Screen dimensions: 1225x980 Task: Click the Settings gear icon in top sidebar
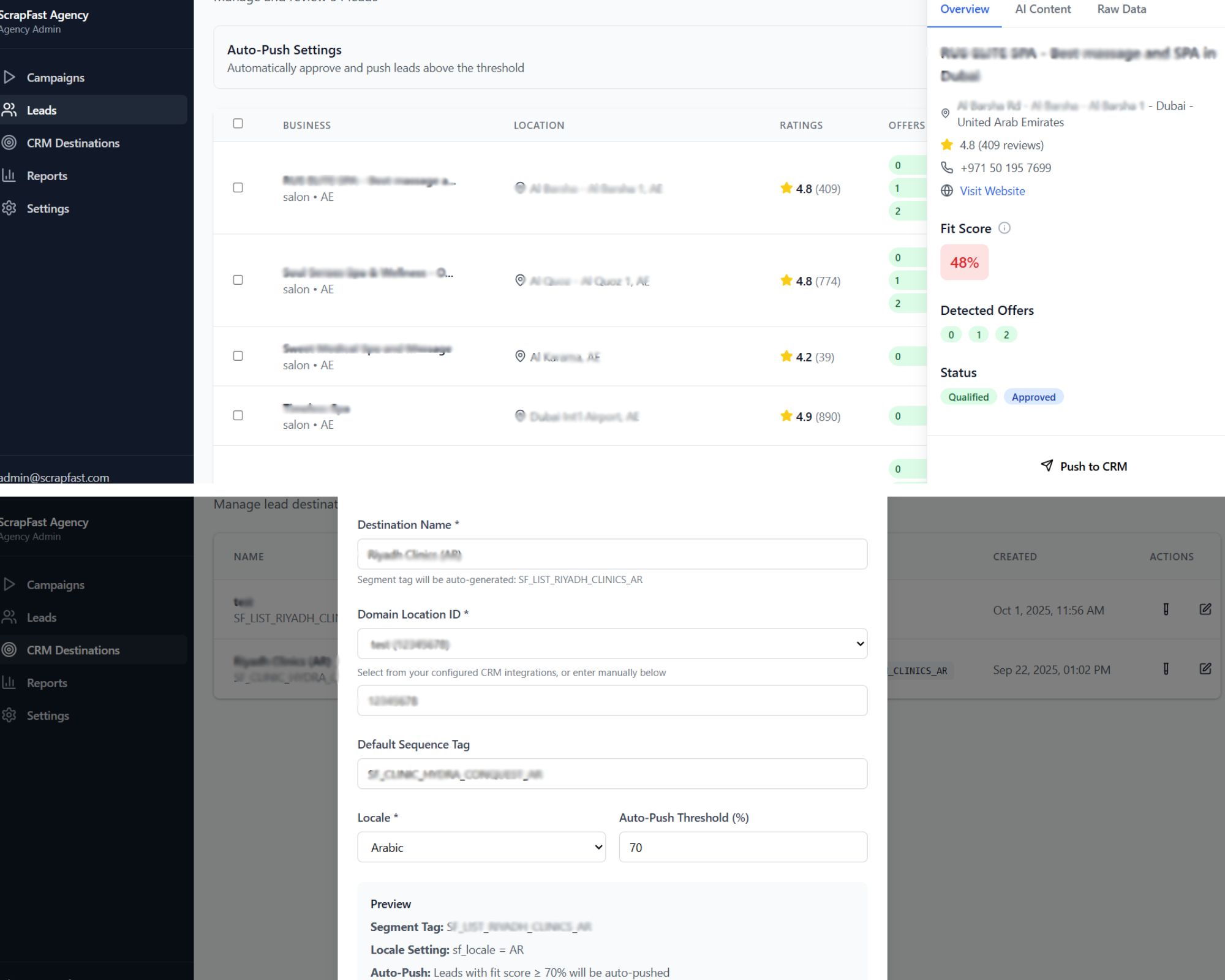[x=9, y=208]
